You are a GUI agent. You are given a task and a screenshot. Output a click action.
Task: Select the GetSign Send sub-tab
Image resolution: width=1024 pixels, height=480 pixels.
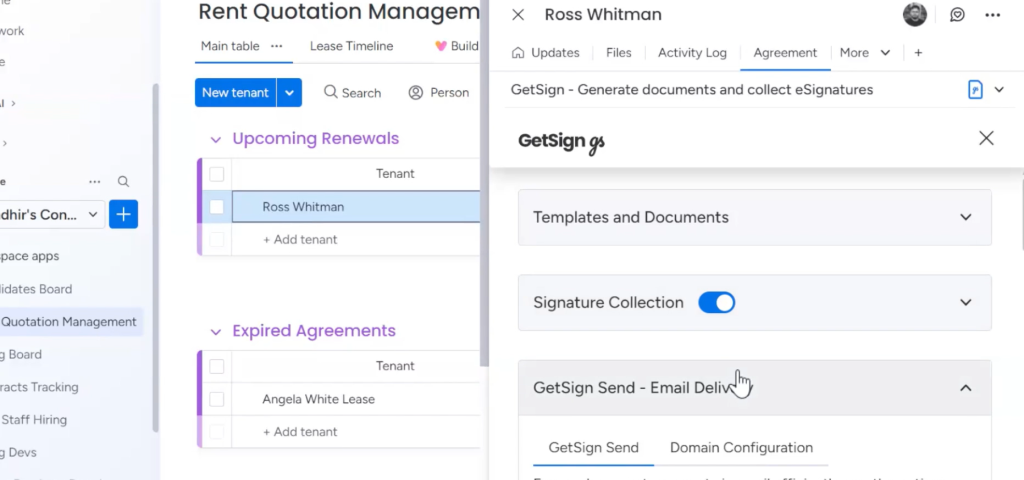[x=594, y=448]
